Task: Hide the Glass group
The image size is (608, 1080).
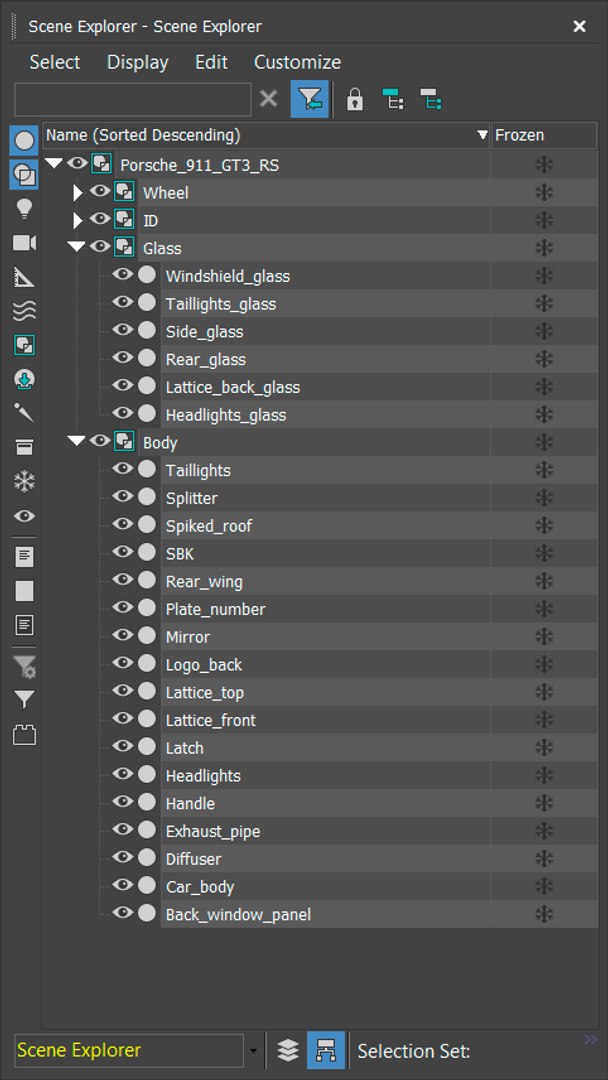Action: [100, 247]
